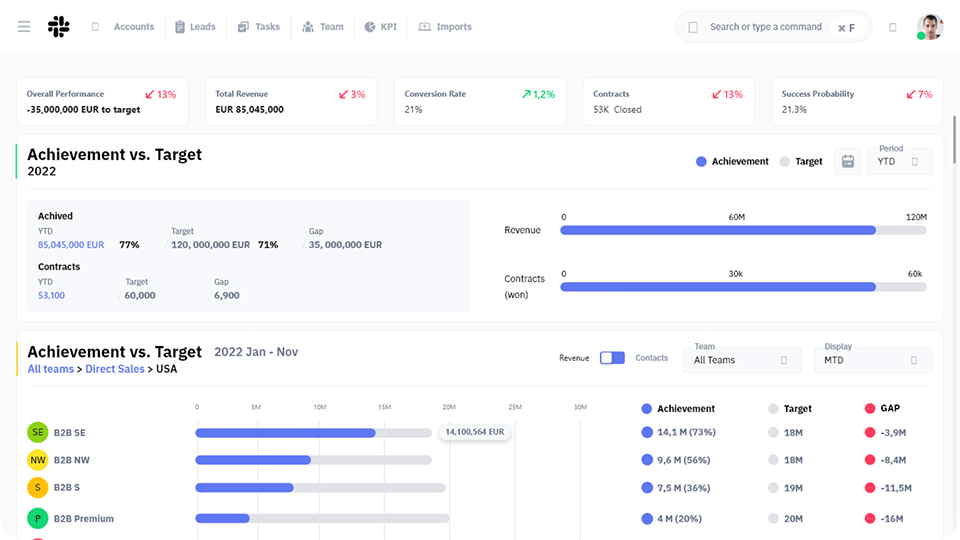Click the -16M gap value
The height and width of the screenshot is (540, 960).
click(892, 519)
